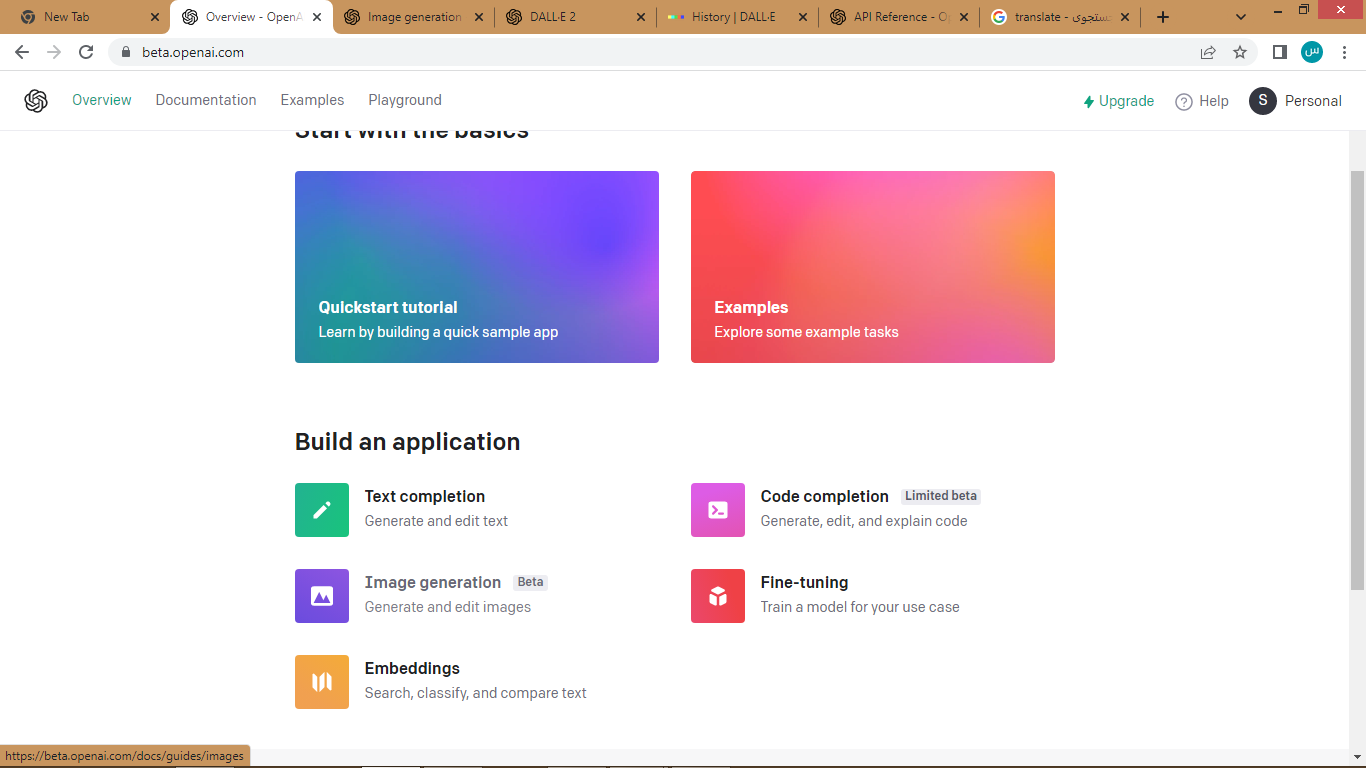Click the Text completion heading
The height and width of the screenshot is (768, 1366).
click(425, 496)
